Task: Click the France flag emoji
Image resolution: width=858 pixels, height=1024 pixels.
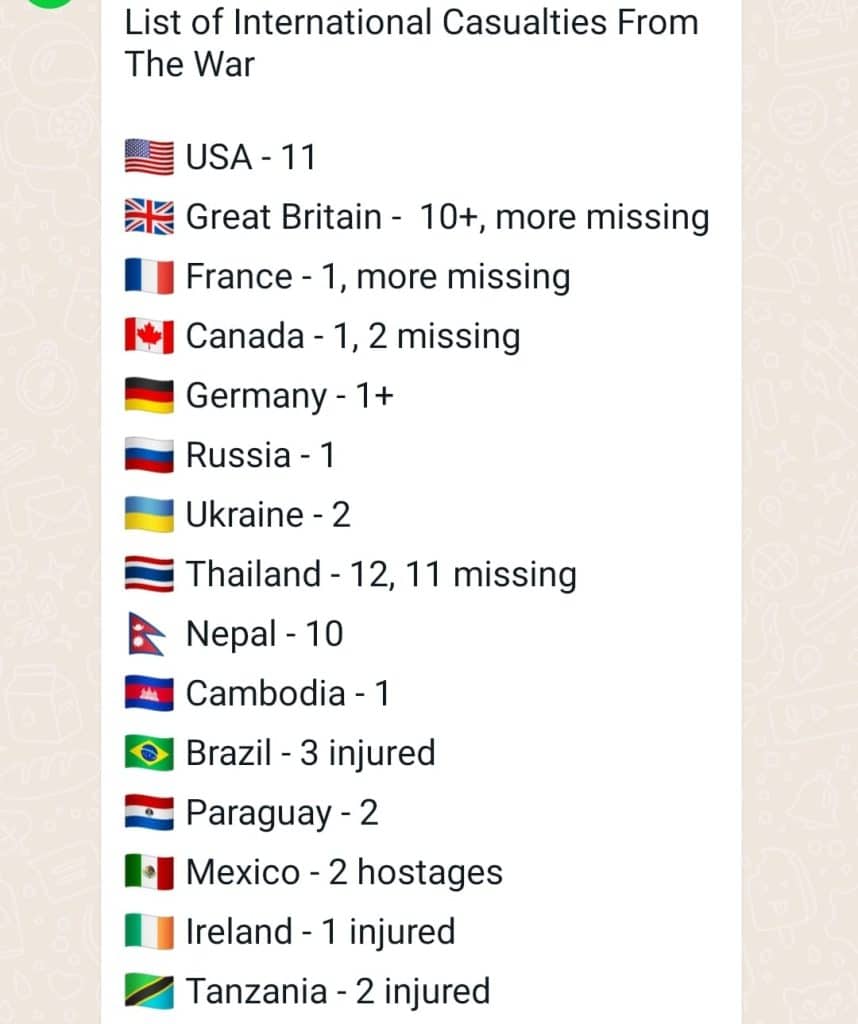Action: pos(150,276)
